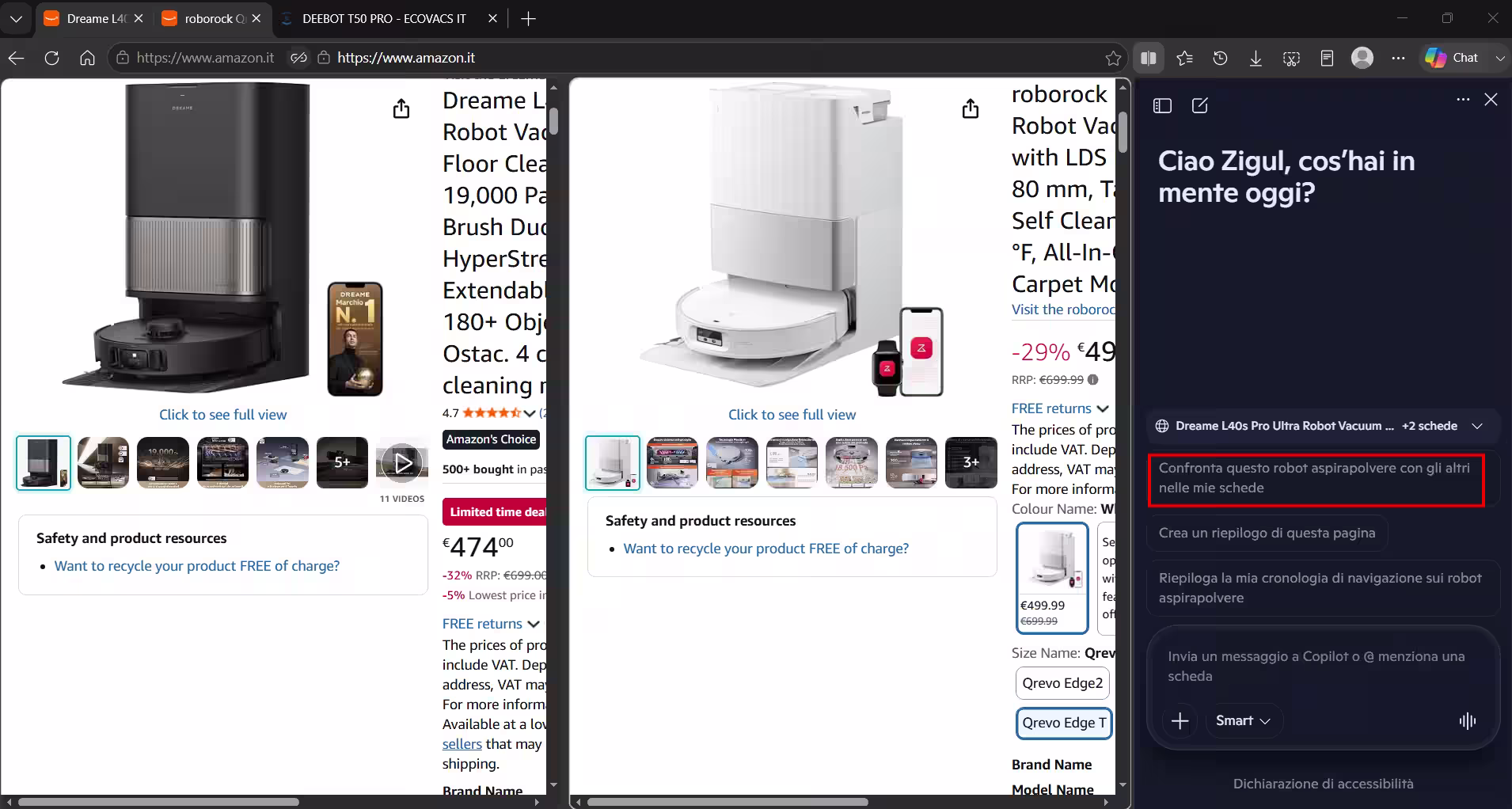This screenshot has height=809, width=1512.
Task: Open the downloads panel
Action: tap(1256, 58)
